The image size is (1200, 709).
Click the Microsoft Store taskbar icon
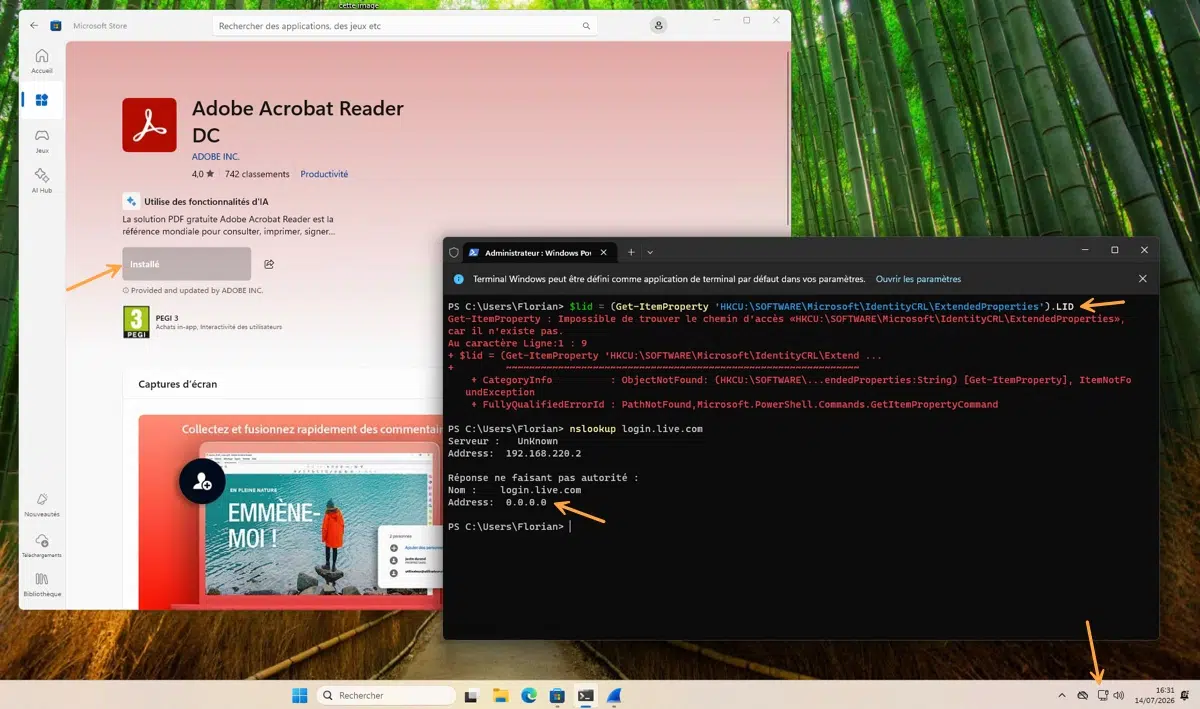[557, 695]
